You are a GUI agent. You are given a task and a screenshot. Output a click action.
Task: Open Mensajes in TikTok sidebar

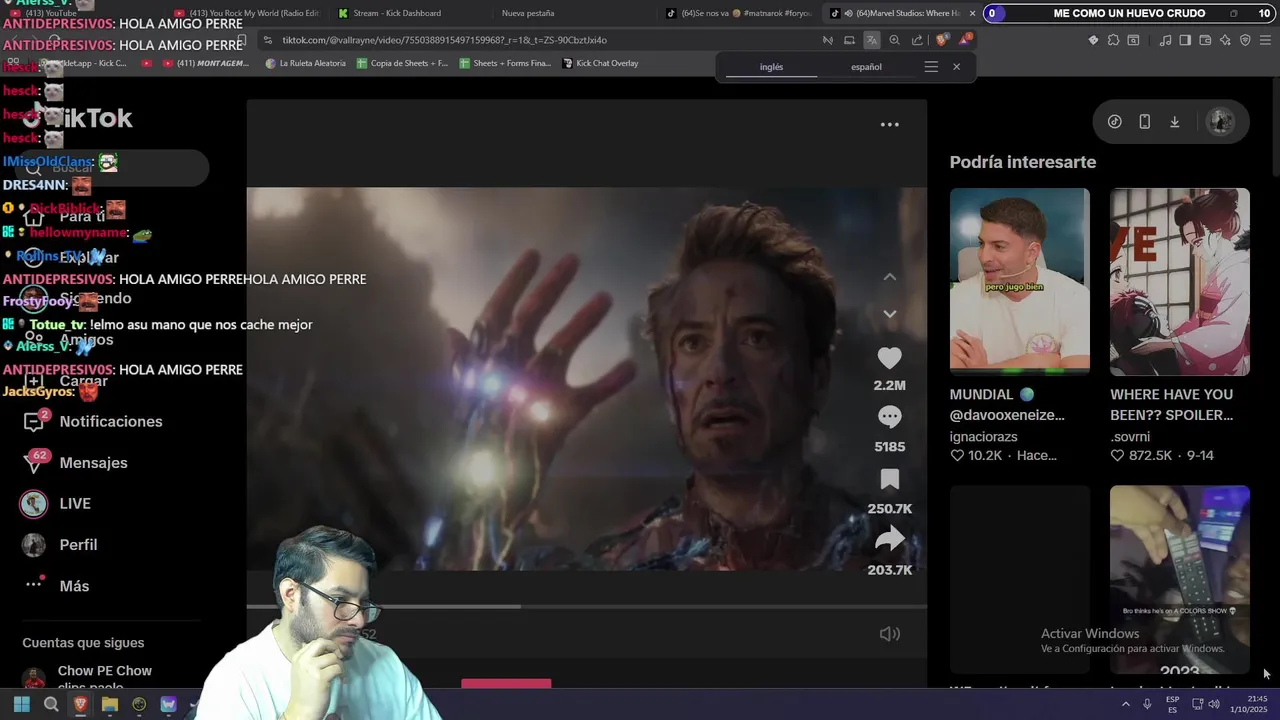click(x=76, y=462)
